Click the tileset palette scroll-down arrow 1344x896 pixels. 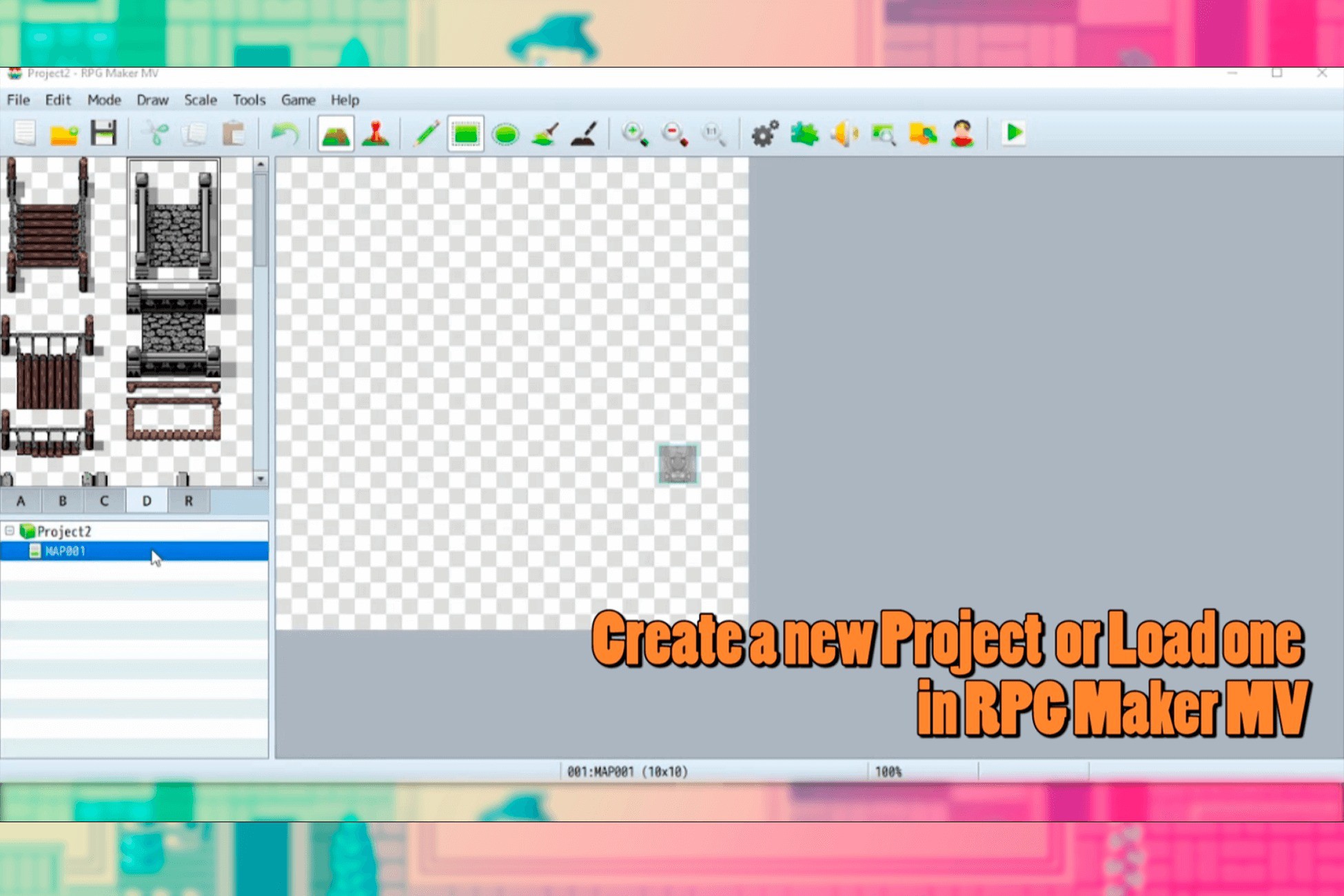pyautogui.click(x=261, y=478)
